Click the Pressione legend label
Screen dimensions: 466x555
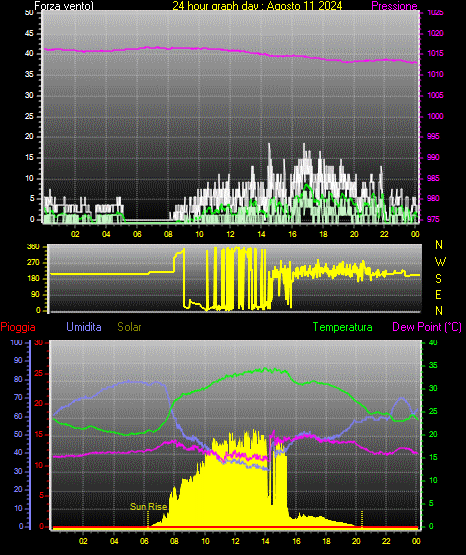point(394,6)
